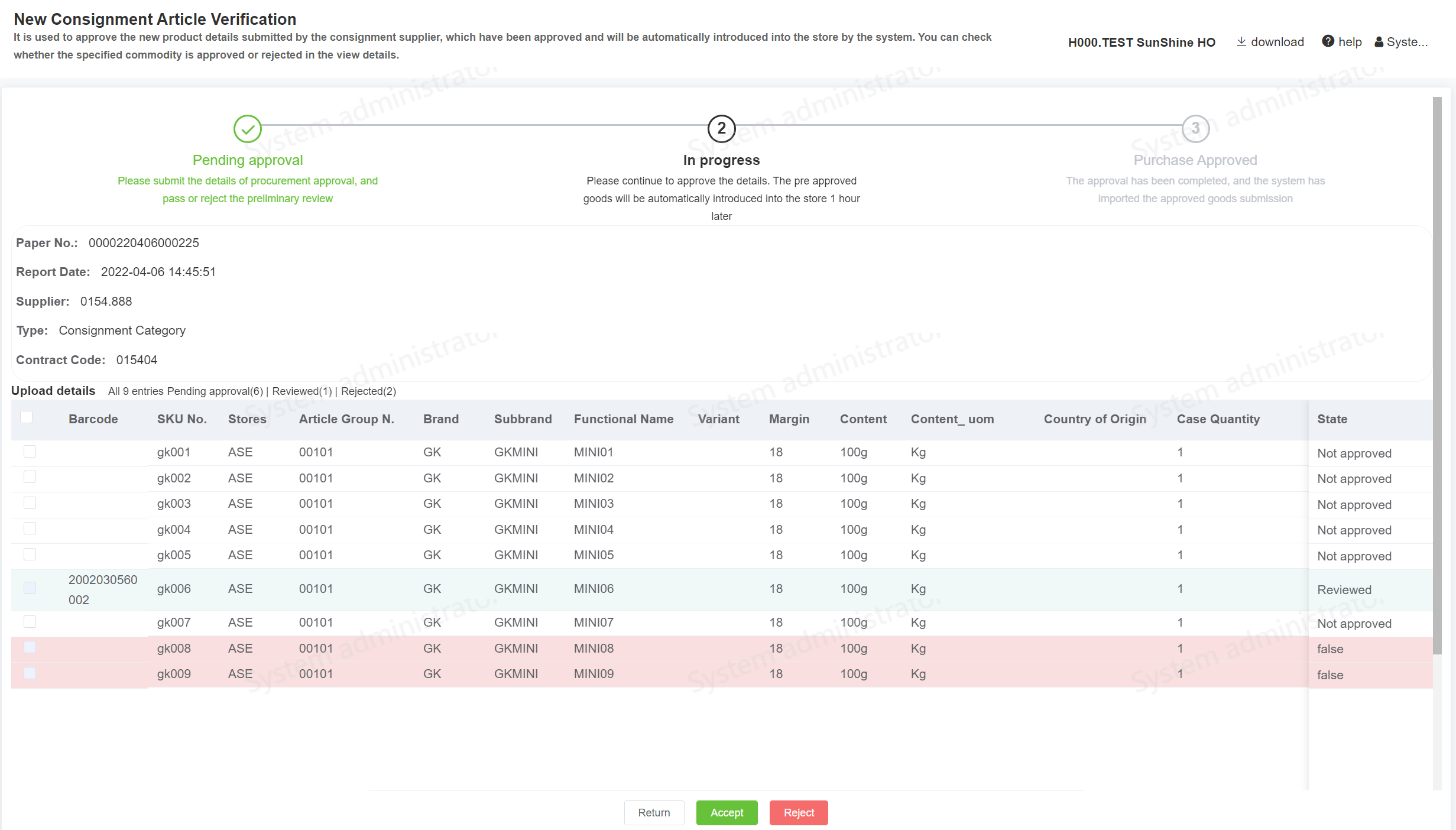The height and width of the screenshot is (830, 1456).
Task: Click the download icon in header
Action: (1241, 41)
